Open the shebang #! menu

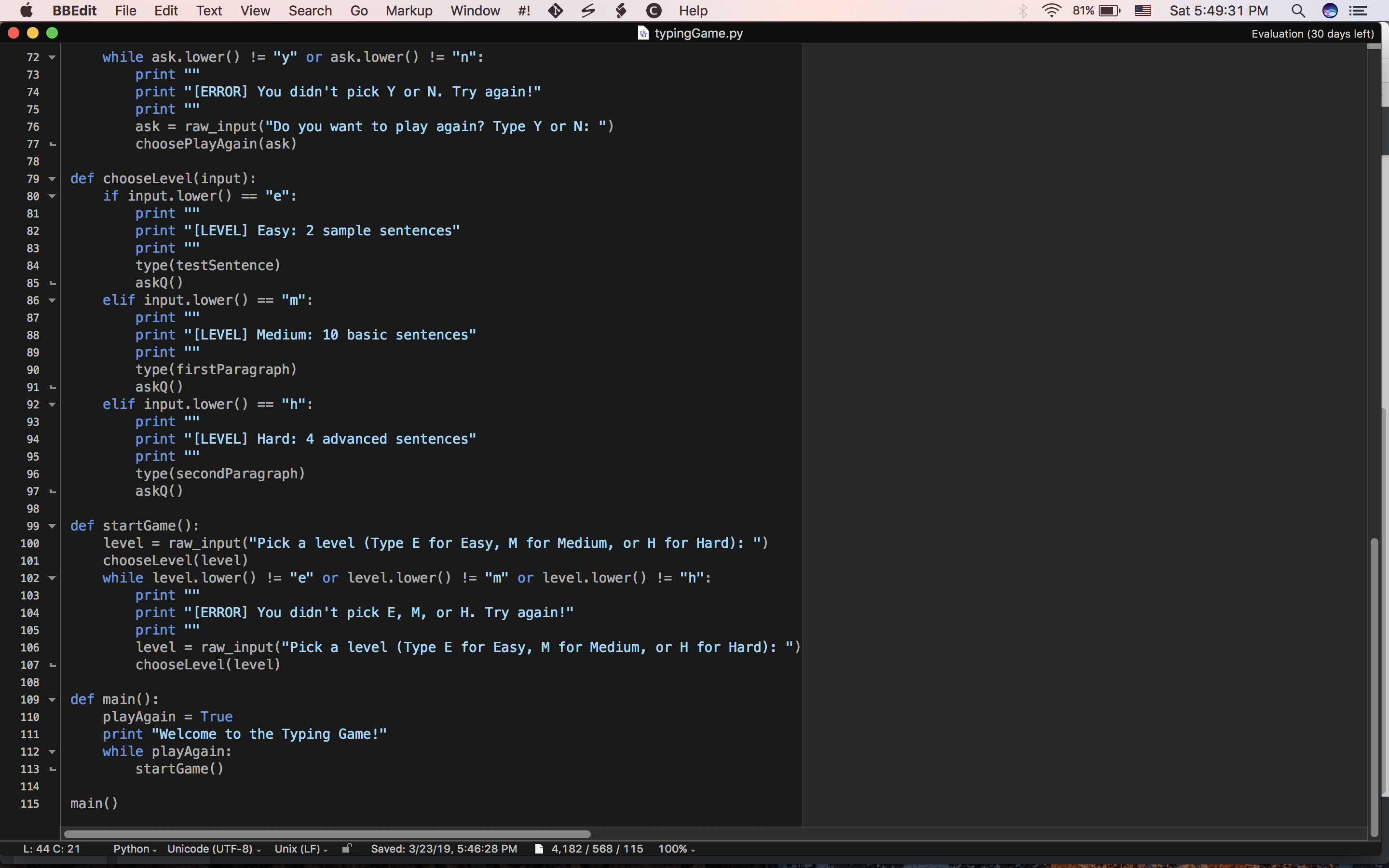(x=523, y=11)
